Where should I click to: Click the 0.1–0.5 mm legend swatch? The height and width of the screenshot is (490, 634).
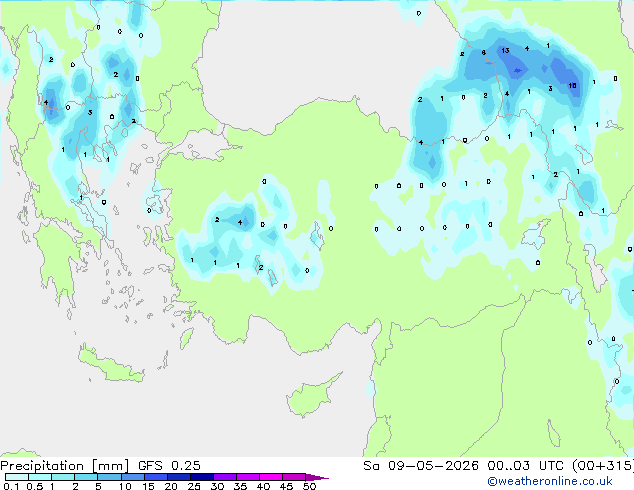(x=17, y=477)
